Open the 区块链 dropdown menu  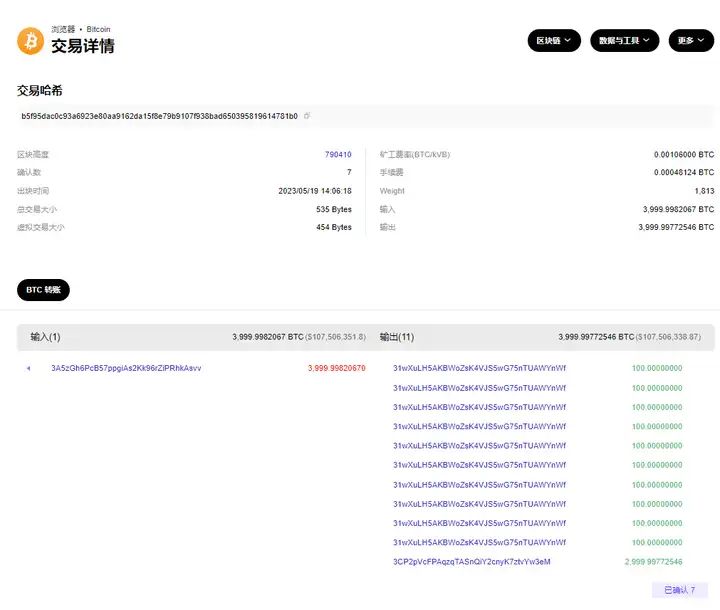coord(554,40)
